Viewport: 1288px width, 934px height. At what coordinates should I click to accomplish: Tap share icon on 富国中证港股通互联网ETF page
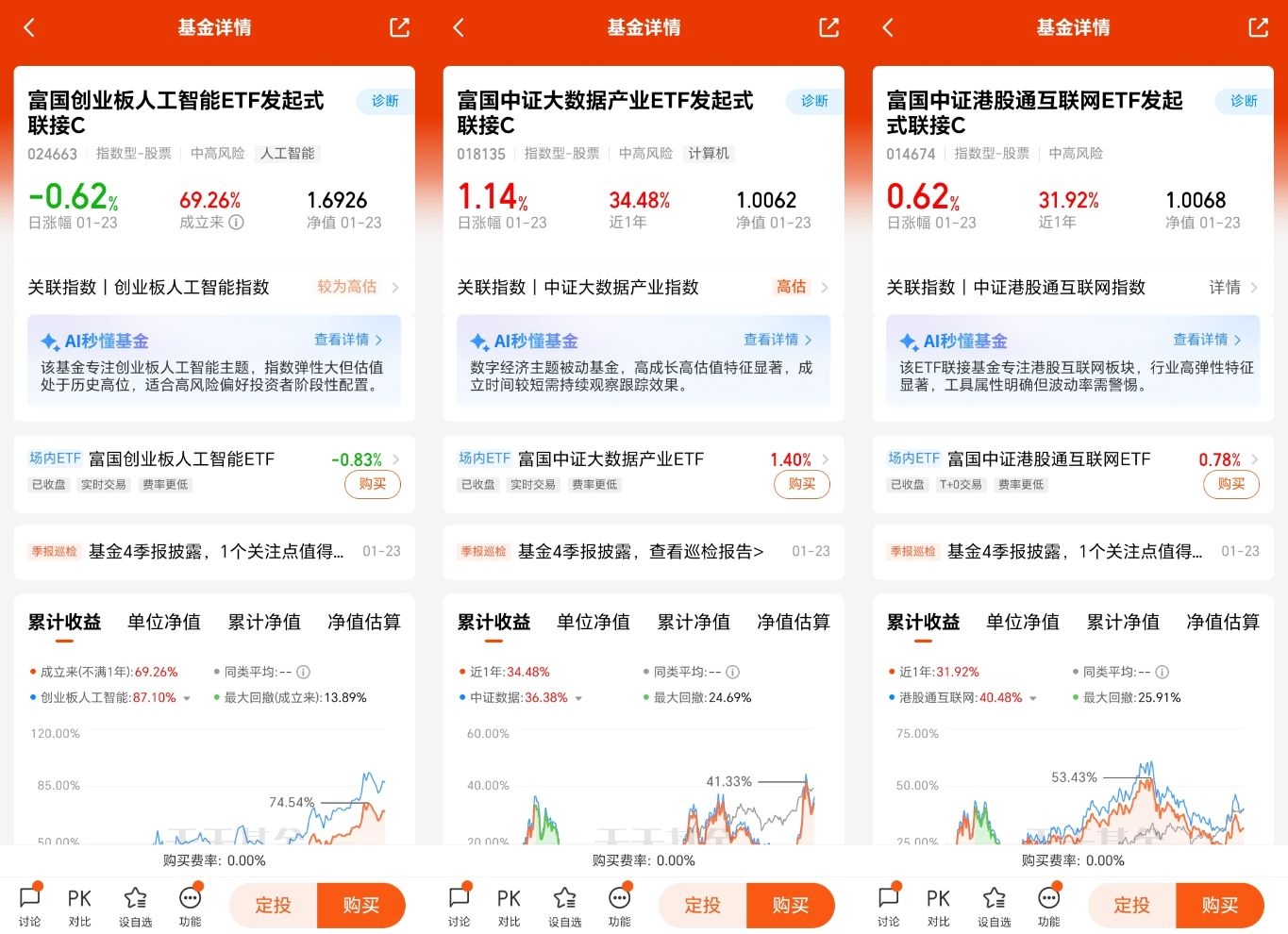1259,27
